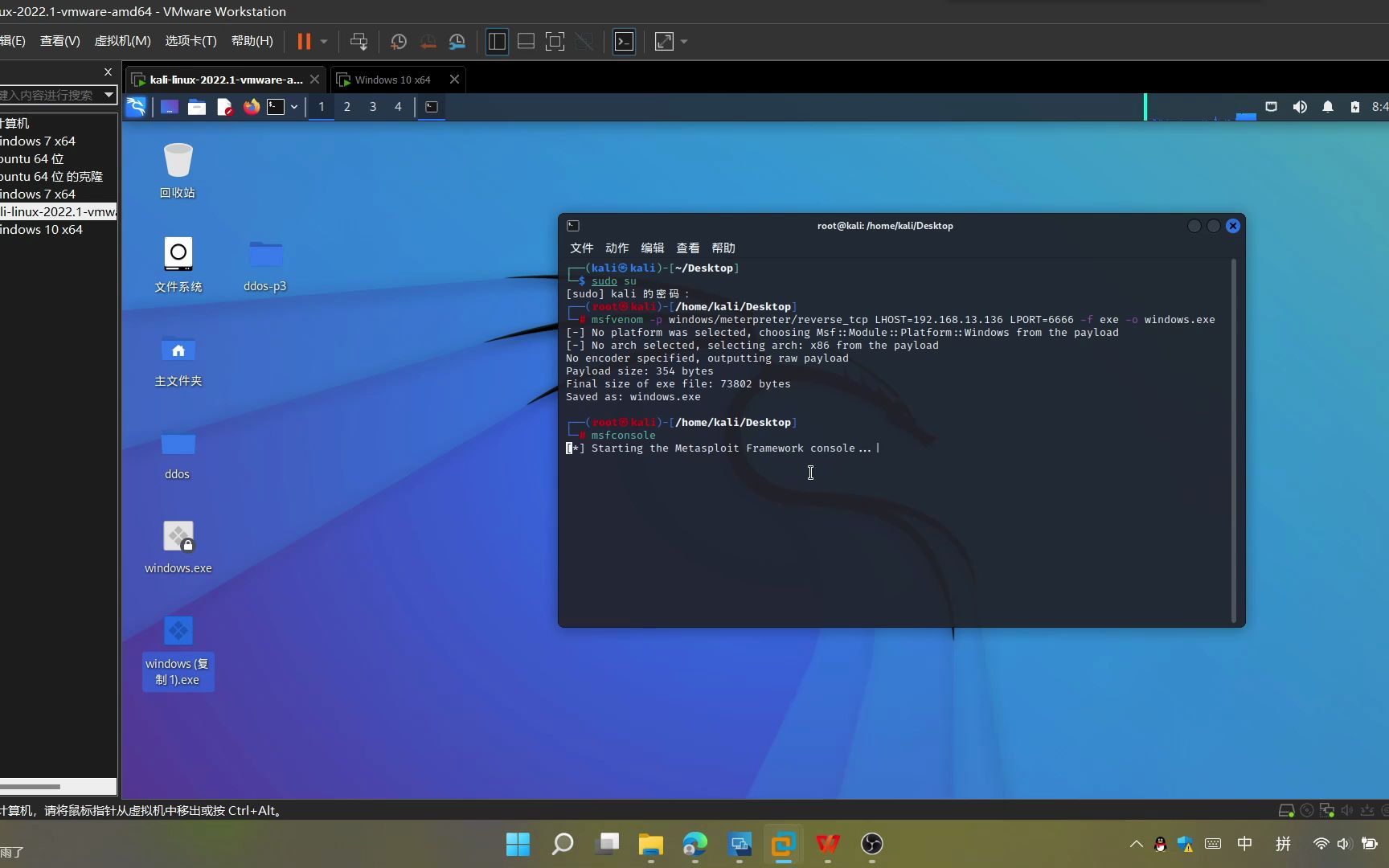This screenshot has height=868, width=1389.
Task: Toggle Unity mode icon
Action: click(584, 42)
